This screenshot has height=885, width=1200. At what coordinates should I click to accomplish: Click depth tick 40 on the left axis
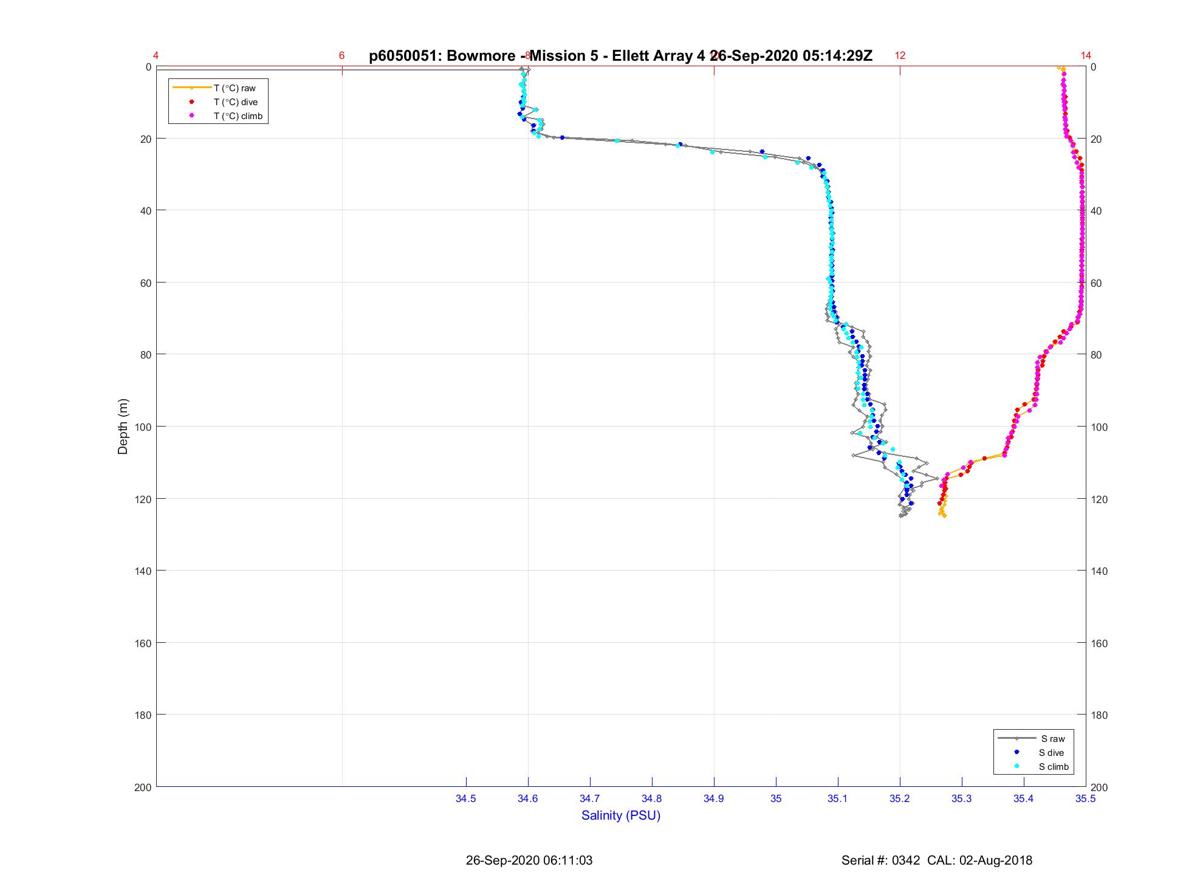145,211
